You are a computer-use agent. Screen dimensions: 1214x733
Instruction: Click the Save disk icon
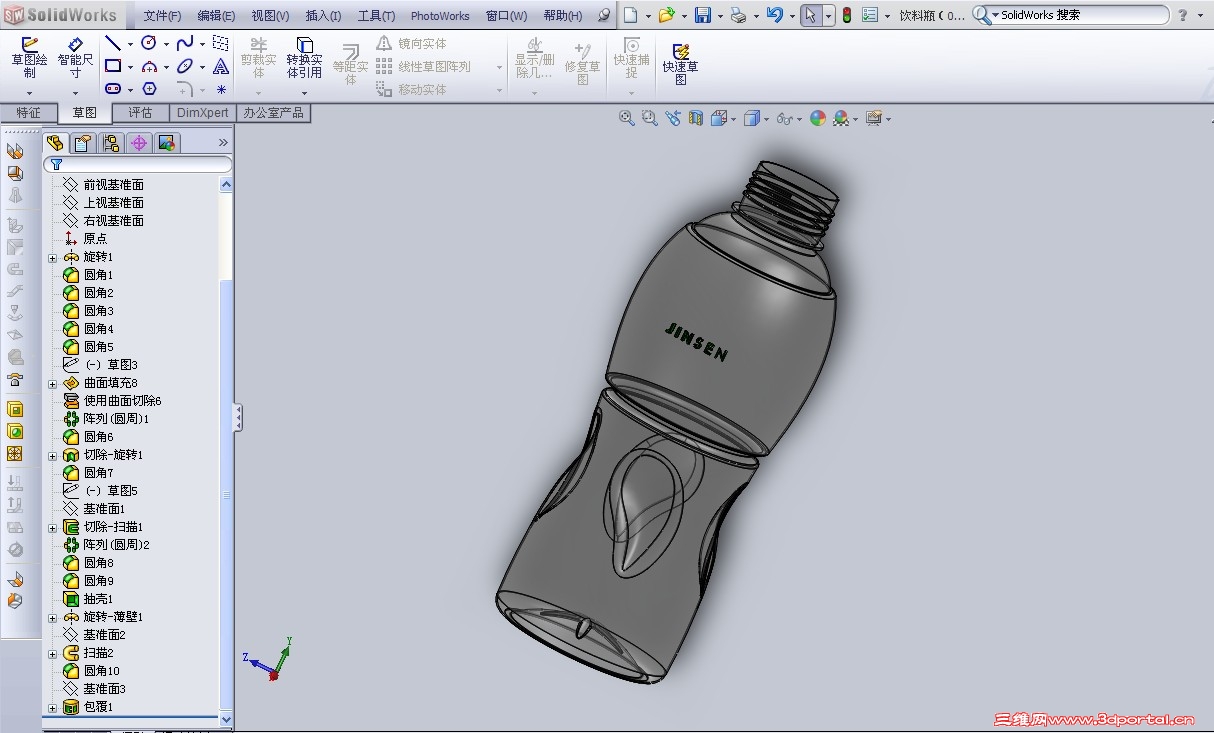(x=702, y=15)
